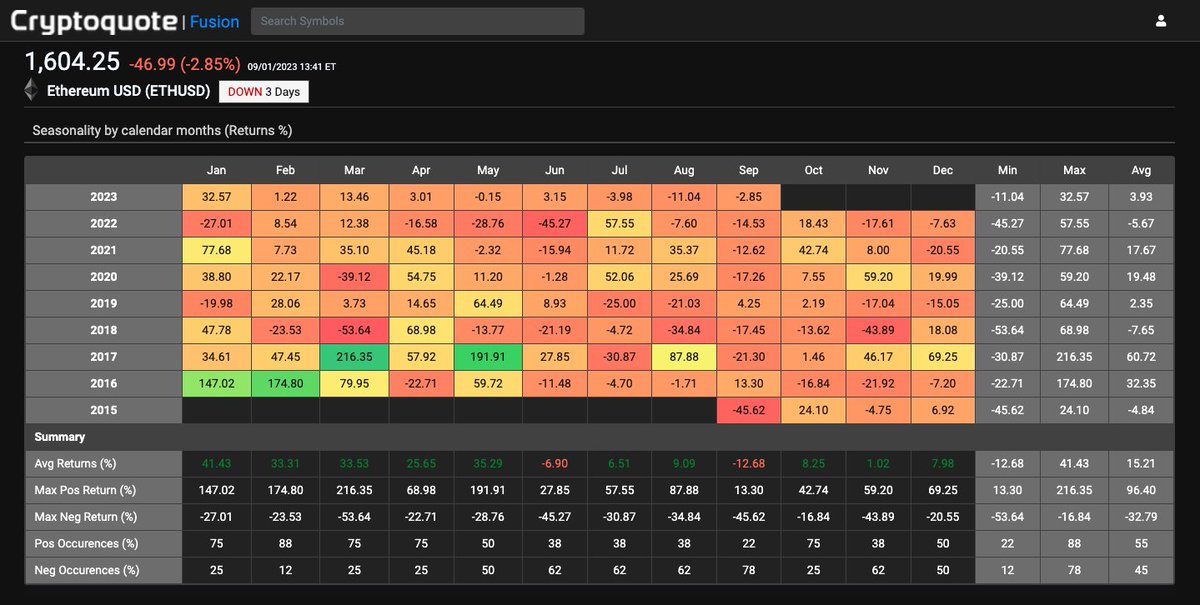Click the -39.12 cell for Mar 2020
The width and height of the screenshot is (1200, 605).
354,277
